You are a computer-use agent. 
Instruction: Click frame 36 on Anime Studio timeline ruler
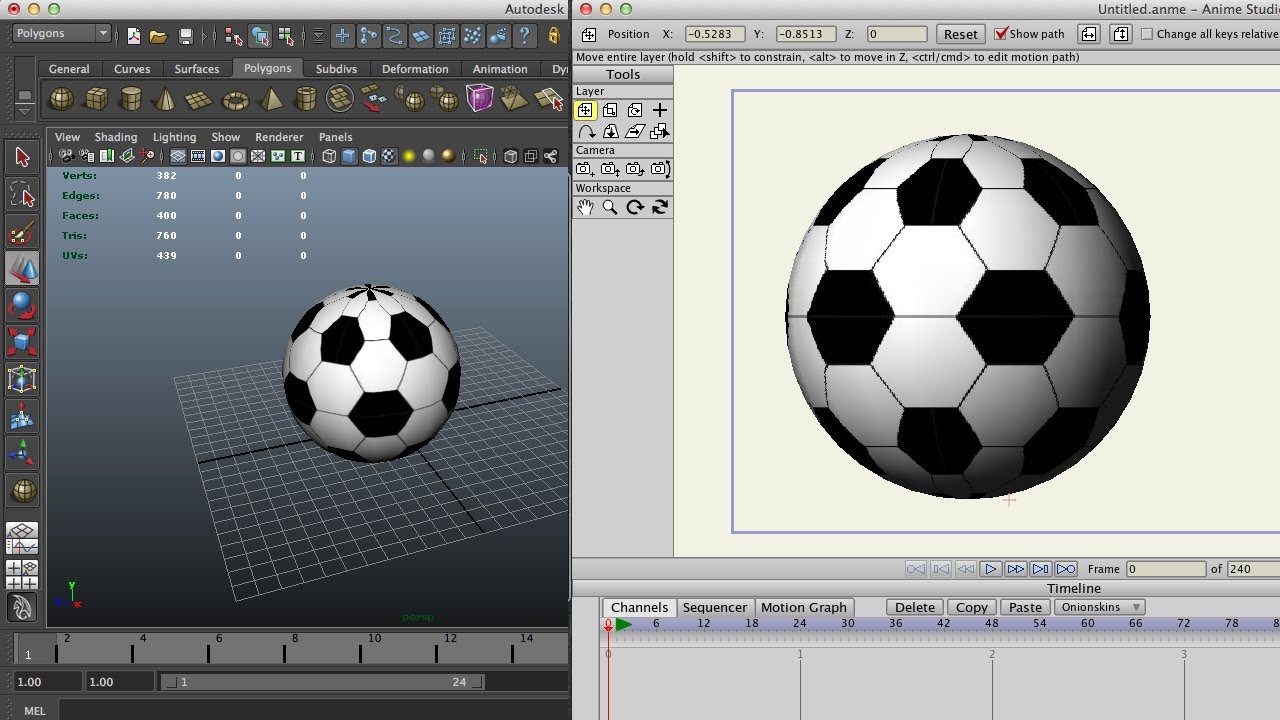point(895,623)
